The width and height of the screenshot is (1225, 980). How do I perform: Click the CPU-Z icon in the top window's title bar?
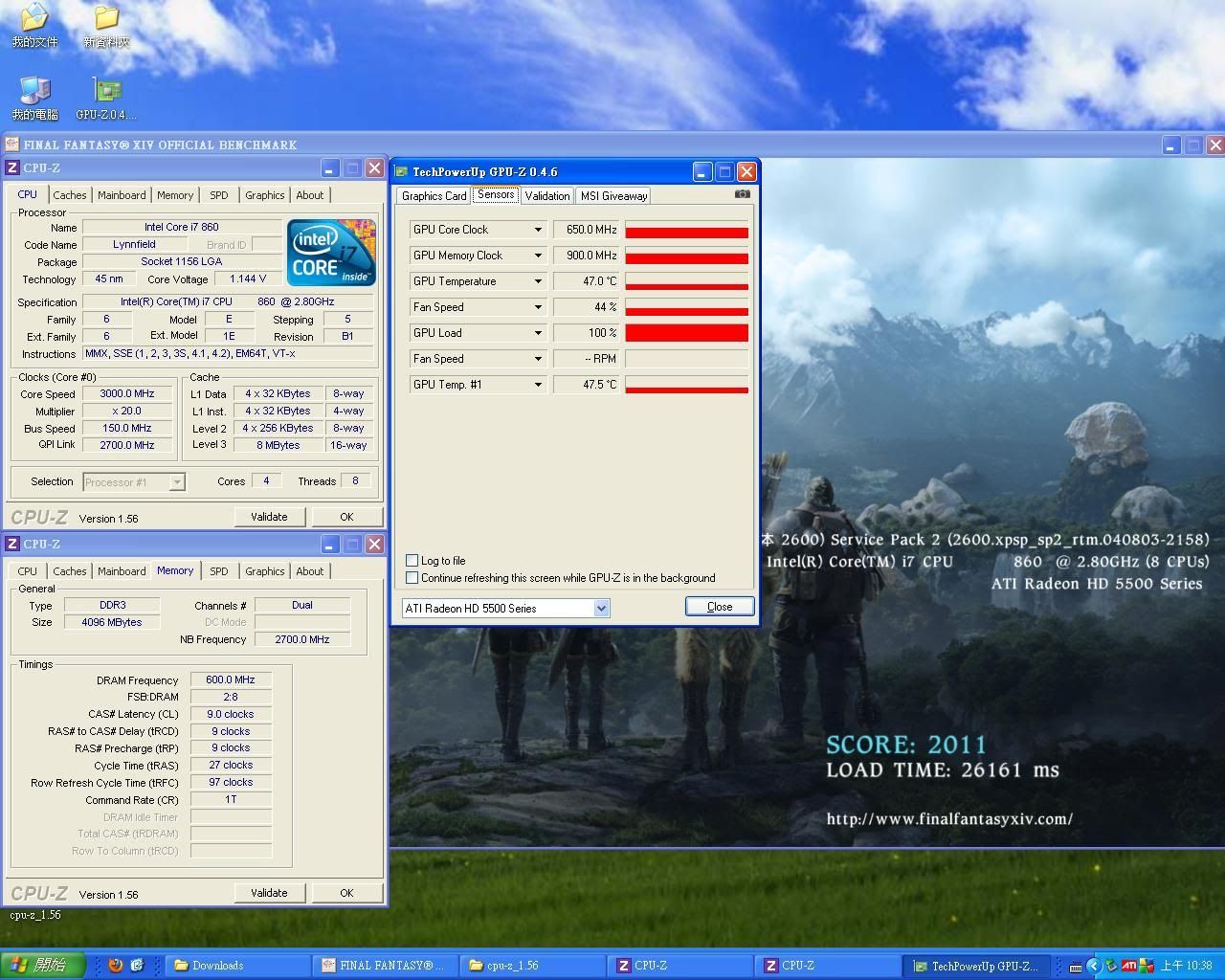[12, 168]
